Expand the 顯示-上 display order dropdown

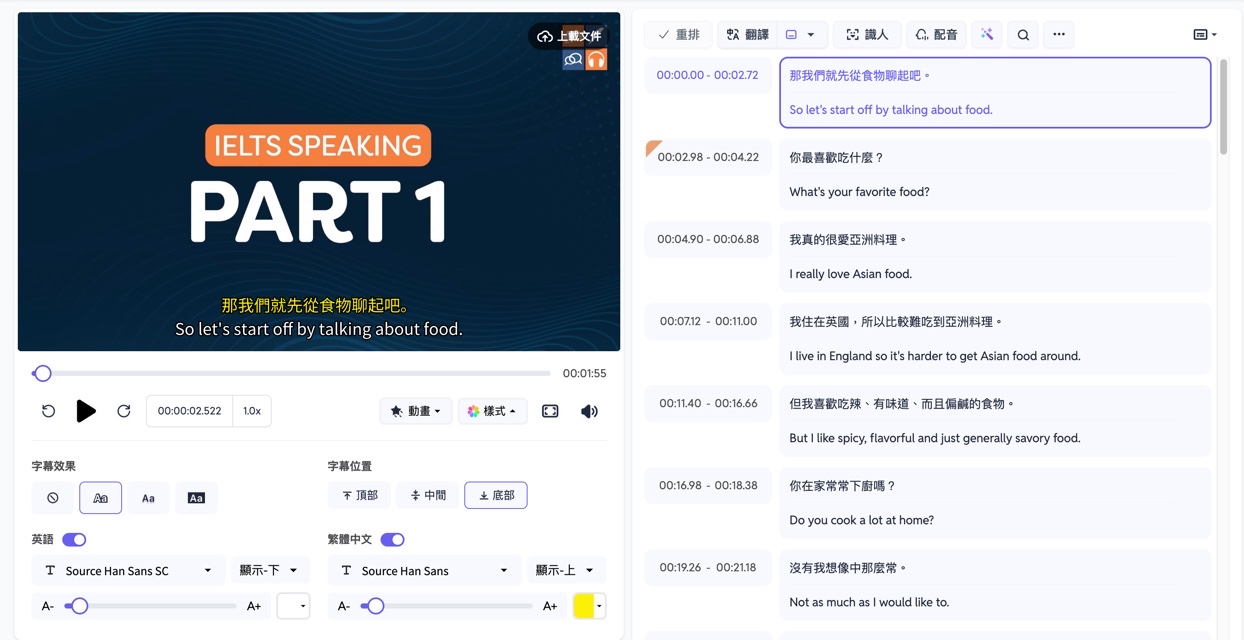click(566, 570)
